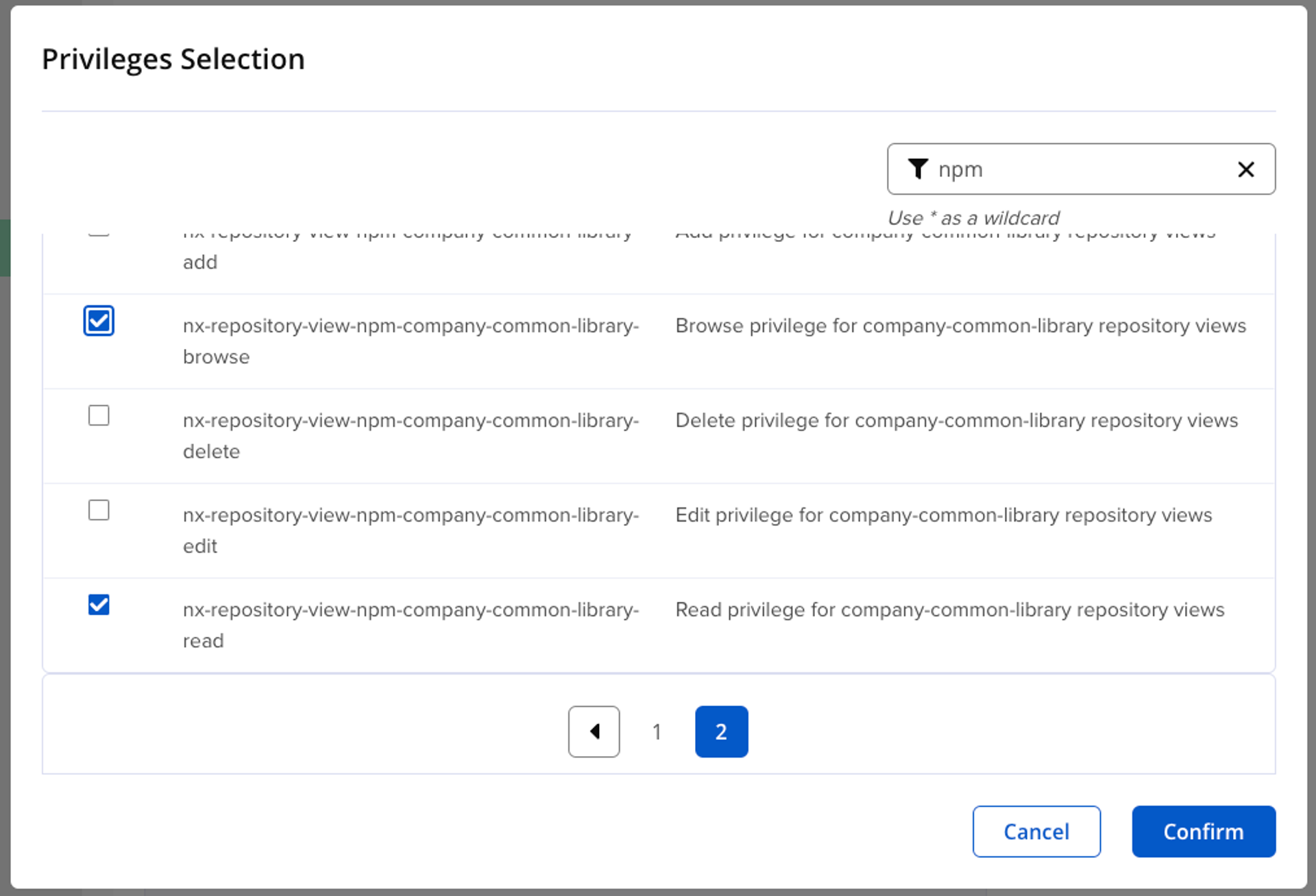The image size is (1316, 896).
Task: Uncheck the company-common-library read privilege
Action: click(99, 605)
